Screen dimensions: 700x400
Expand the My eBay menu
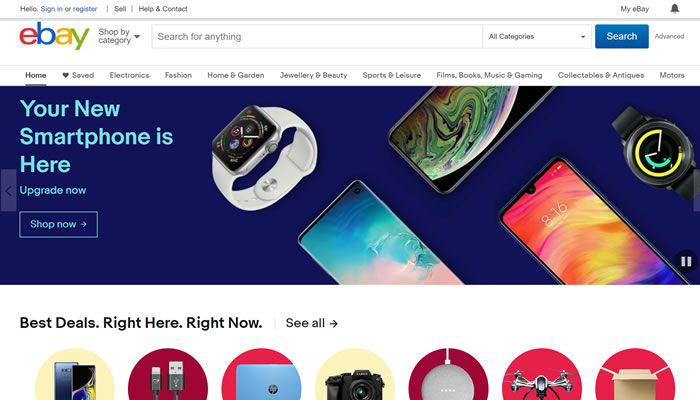click(634, 9)
